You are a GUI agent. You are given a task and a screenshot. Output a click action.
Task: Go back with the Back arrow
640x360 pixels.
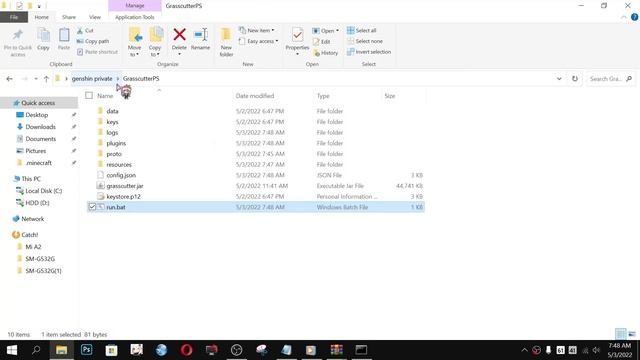[9, 79]
